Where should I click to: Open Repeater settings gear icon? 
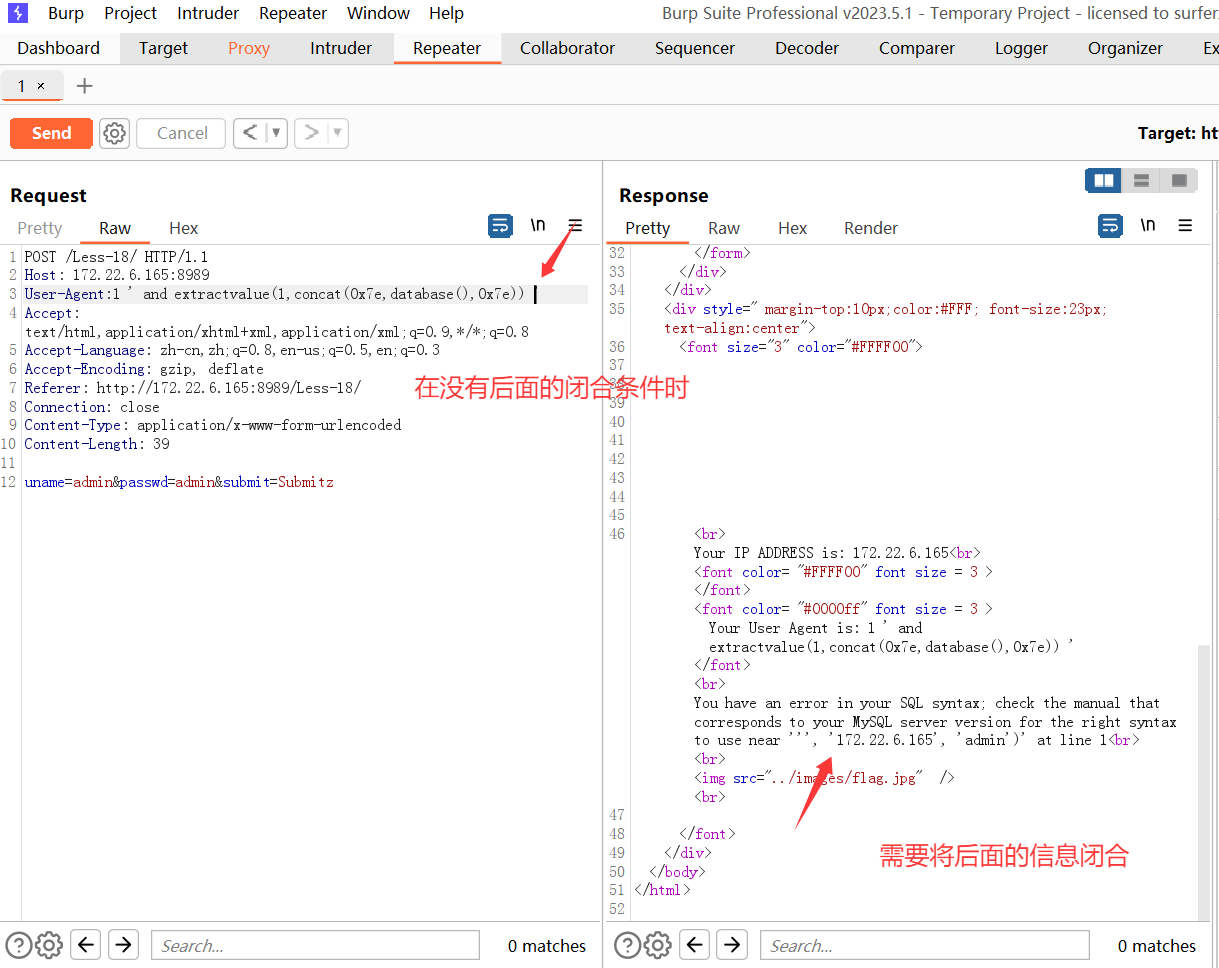click(x=115, y=133)
